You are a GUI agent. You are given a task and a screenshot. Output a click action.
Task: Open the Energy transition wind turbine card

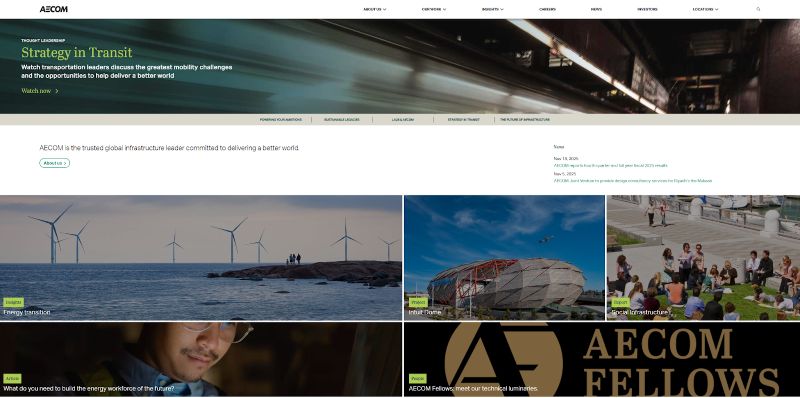tap(201, 258)
